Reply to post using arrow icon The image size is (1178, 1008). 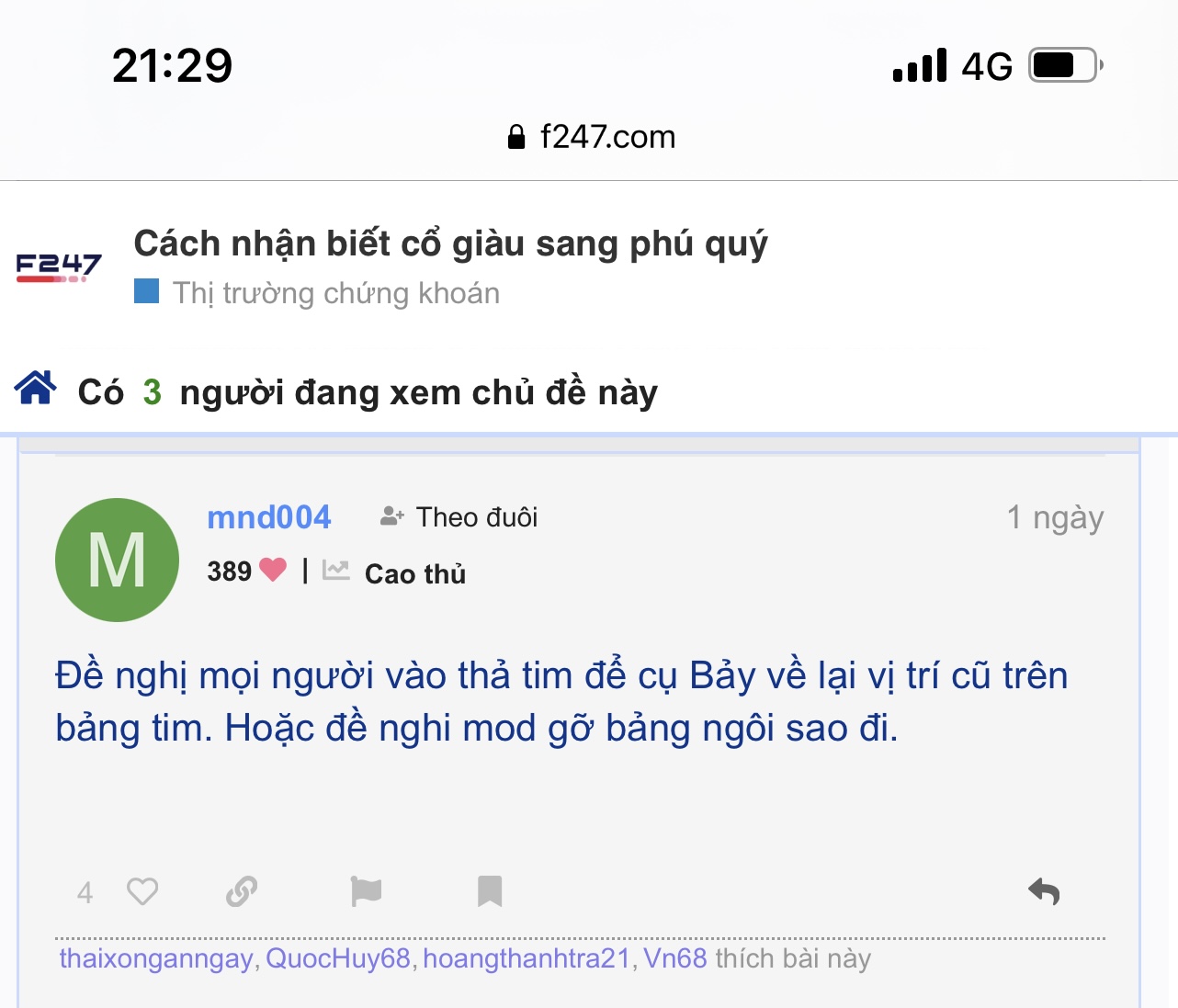coord(1044,891)
